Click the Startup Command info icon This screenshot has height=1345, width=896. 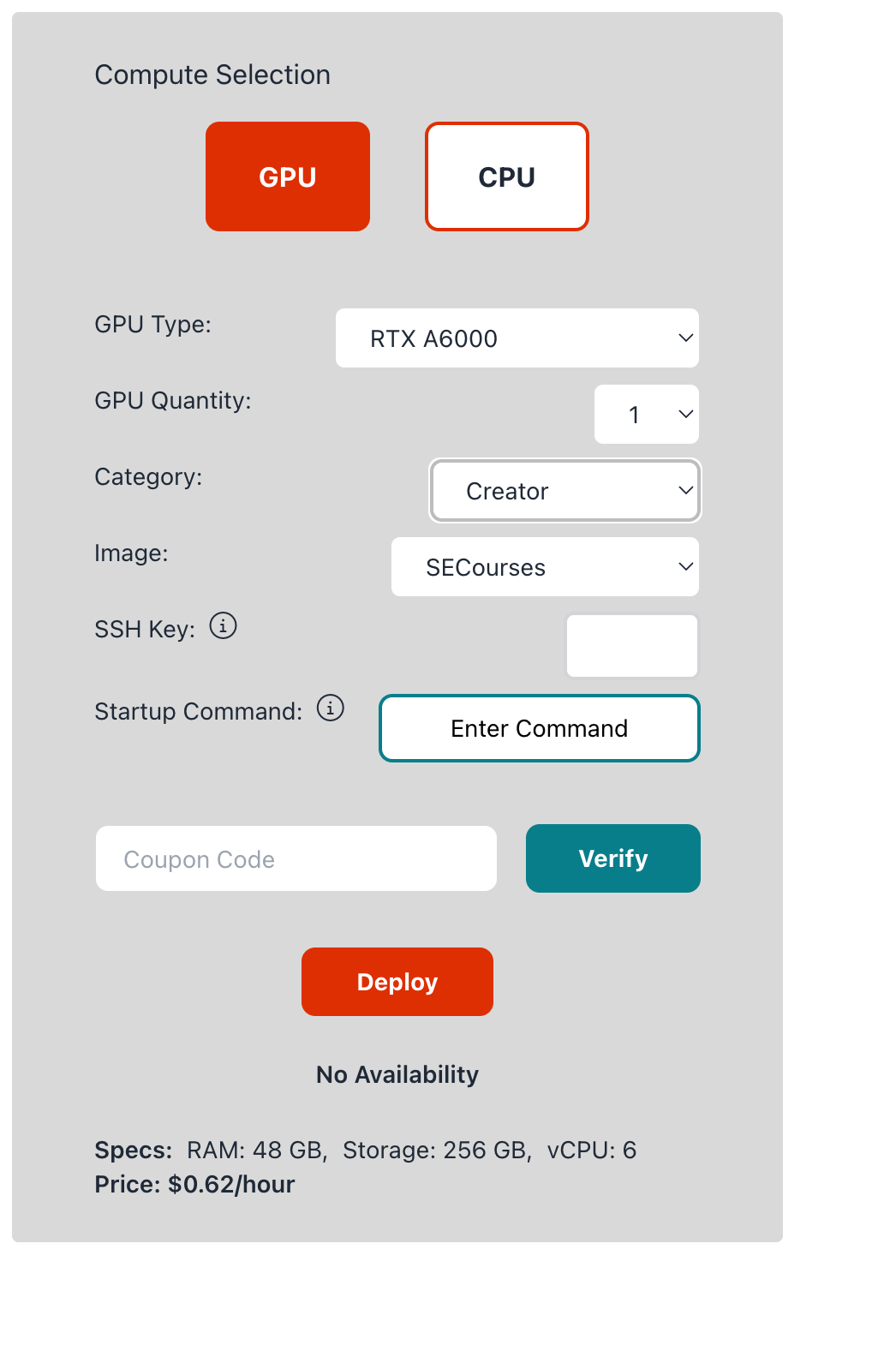tap(331, 708)
